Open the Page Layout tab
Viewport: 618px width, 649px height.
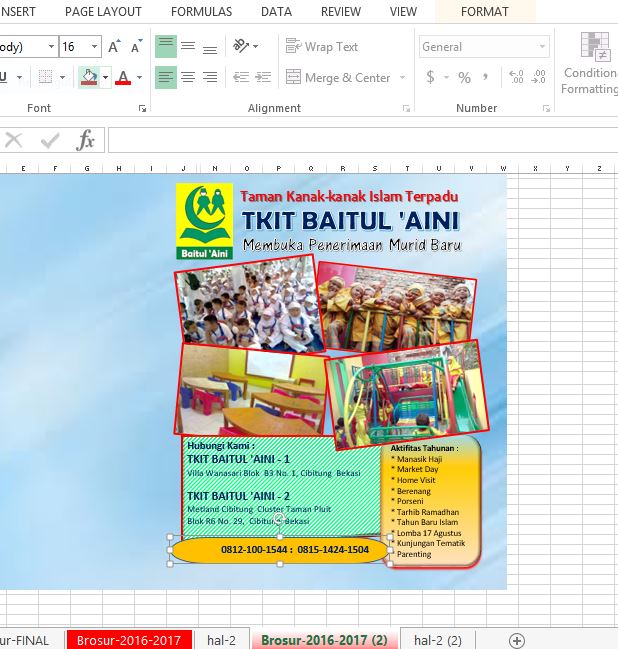103,12
